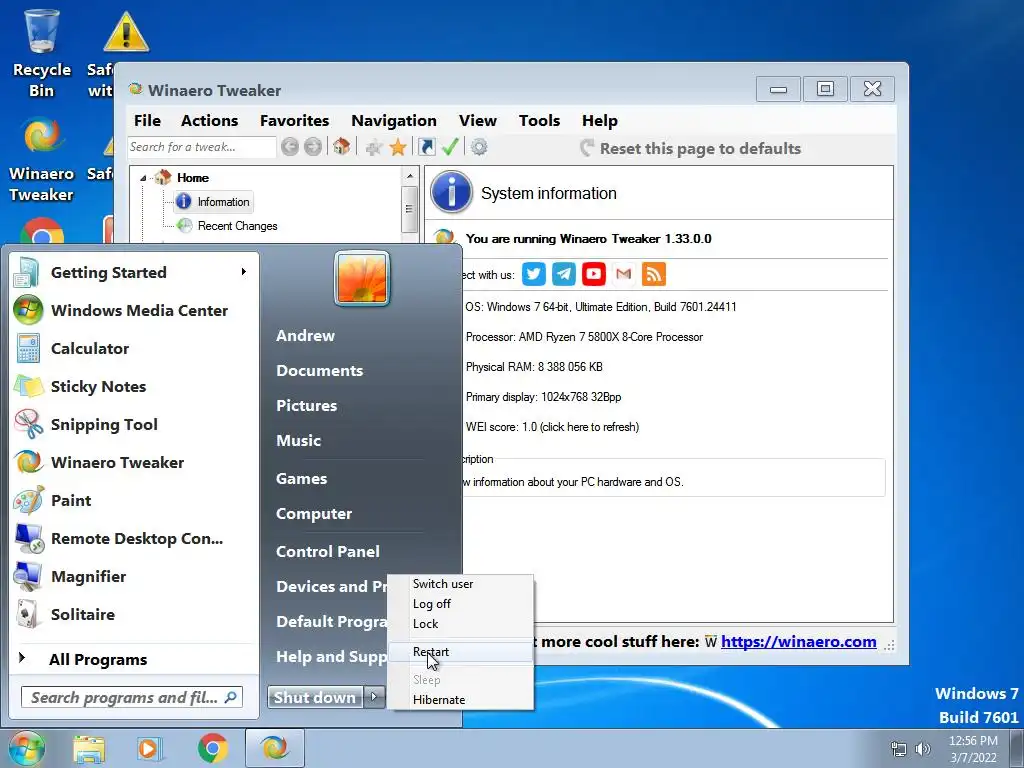Open the File menu
This screenshot has height=768, width=1024.
147,121
